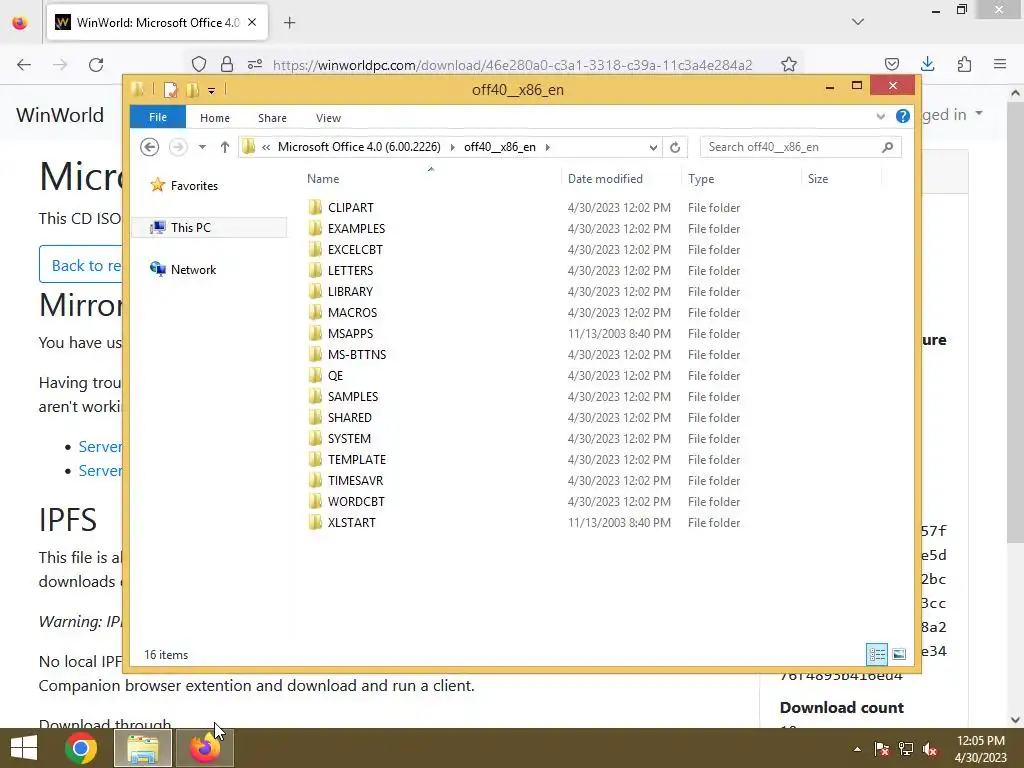Open Explorer Help question mark icon
1024x768 pixels.
pos(903,116)
